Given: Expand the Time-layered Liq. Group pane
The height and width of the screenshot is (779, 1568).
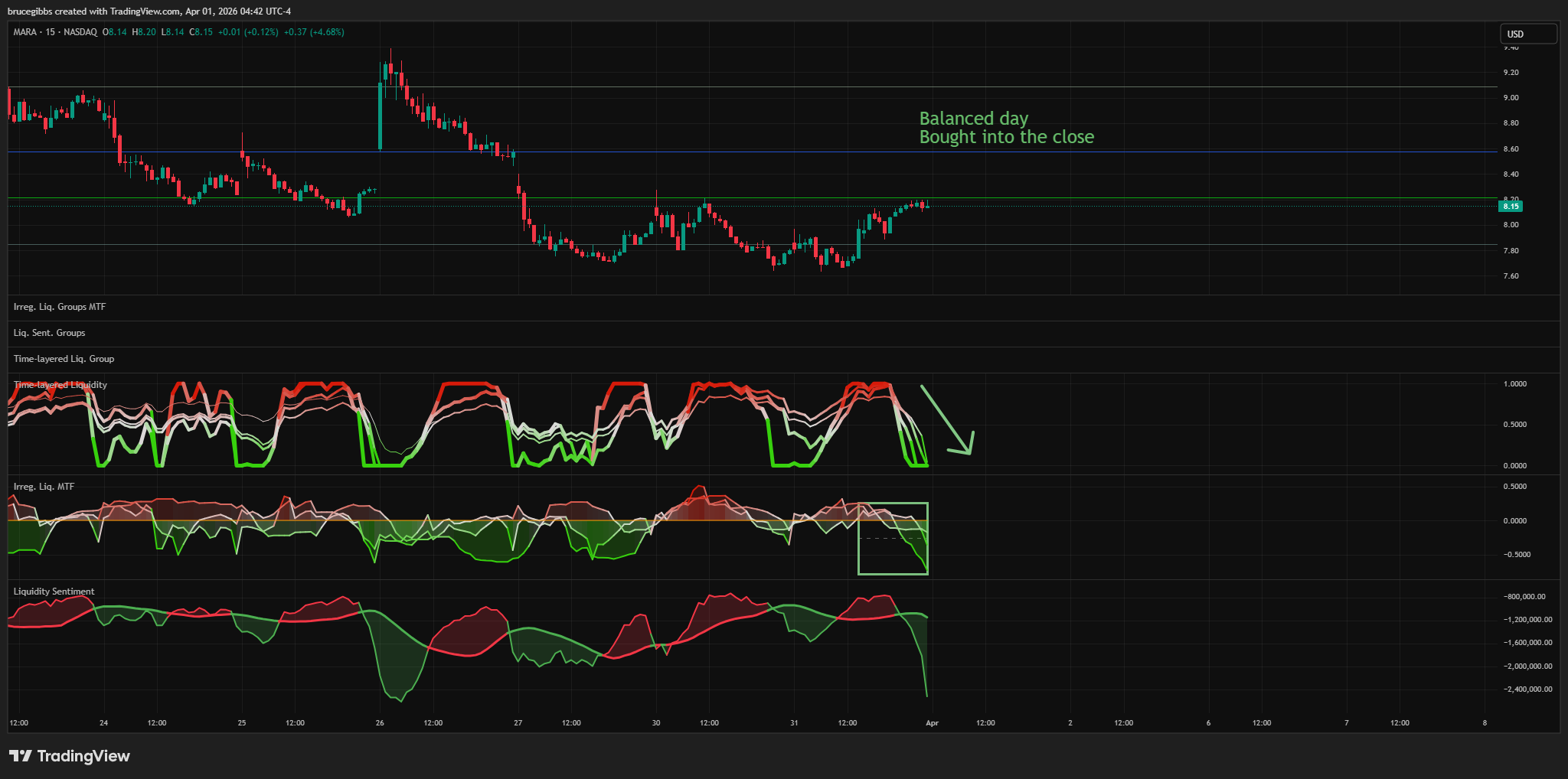Looking at the screenshot, I should 64,359.
